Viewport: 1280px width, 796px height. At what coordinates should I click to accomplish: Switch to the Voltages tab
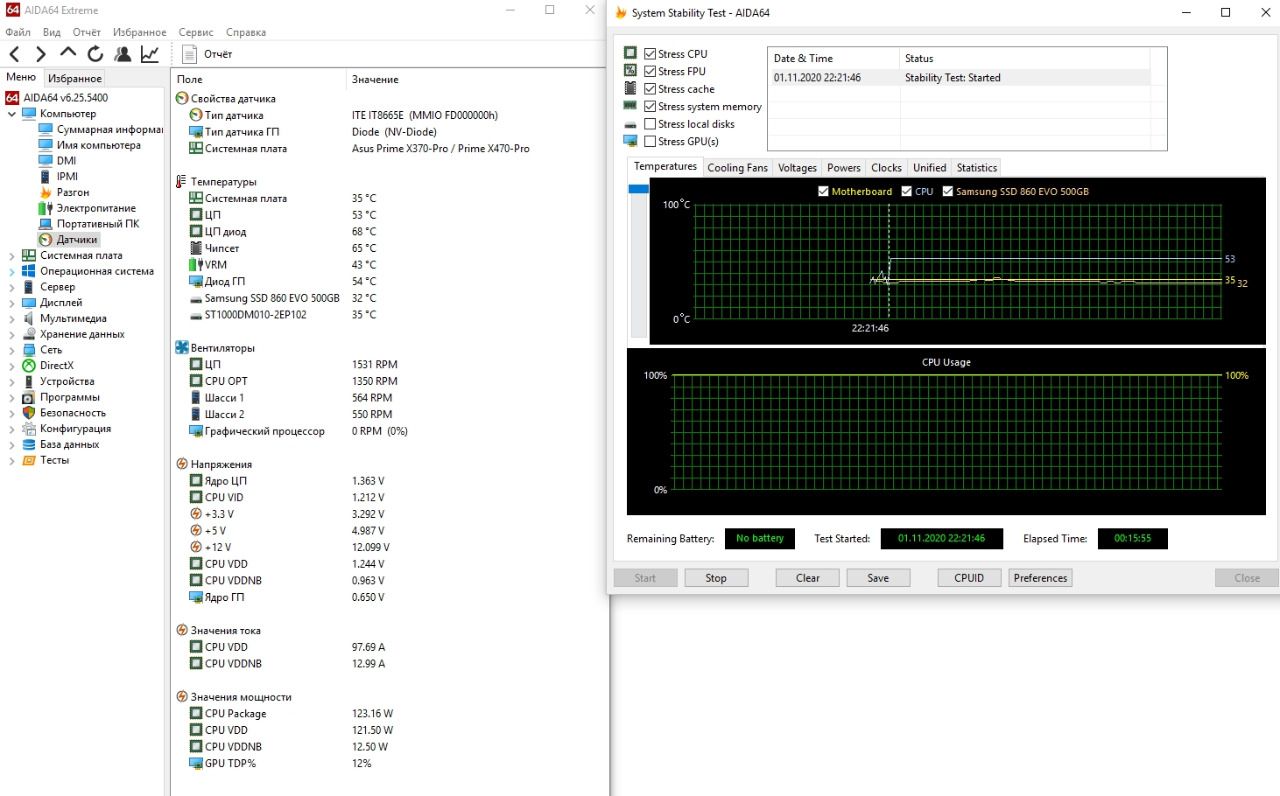[797, 168]
